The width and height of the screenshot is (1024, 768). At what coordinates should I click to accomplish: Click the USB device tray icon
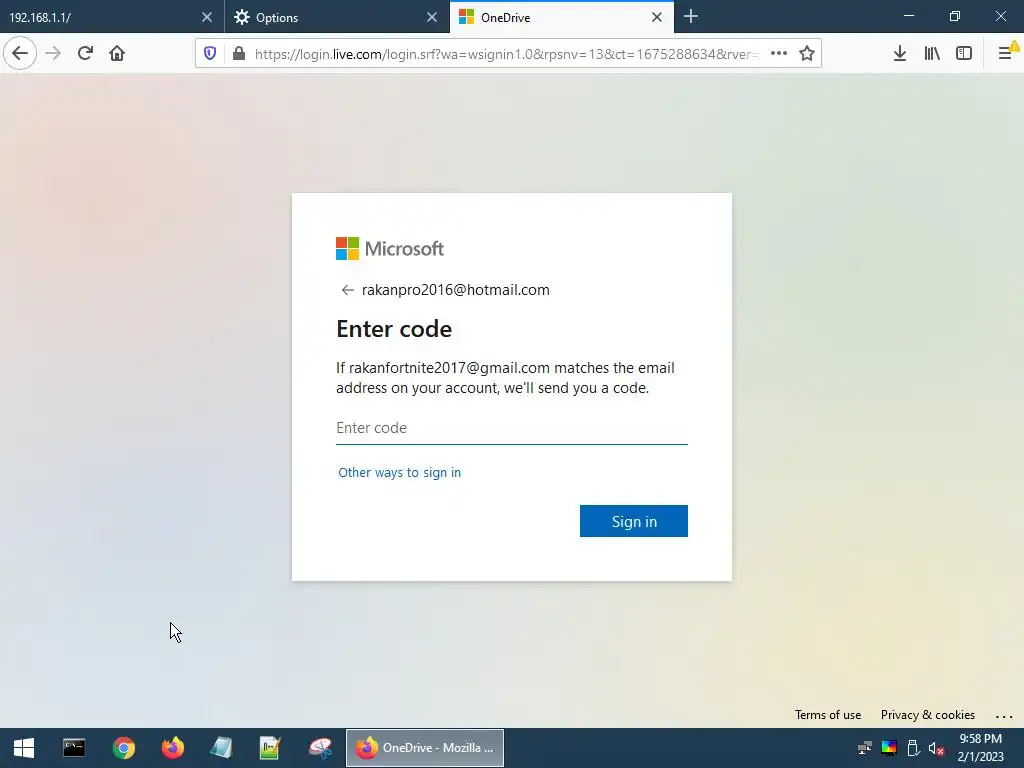[x=913, y=748]
